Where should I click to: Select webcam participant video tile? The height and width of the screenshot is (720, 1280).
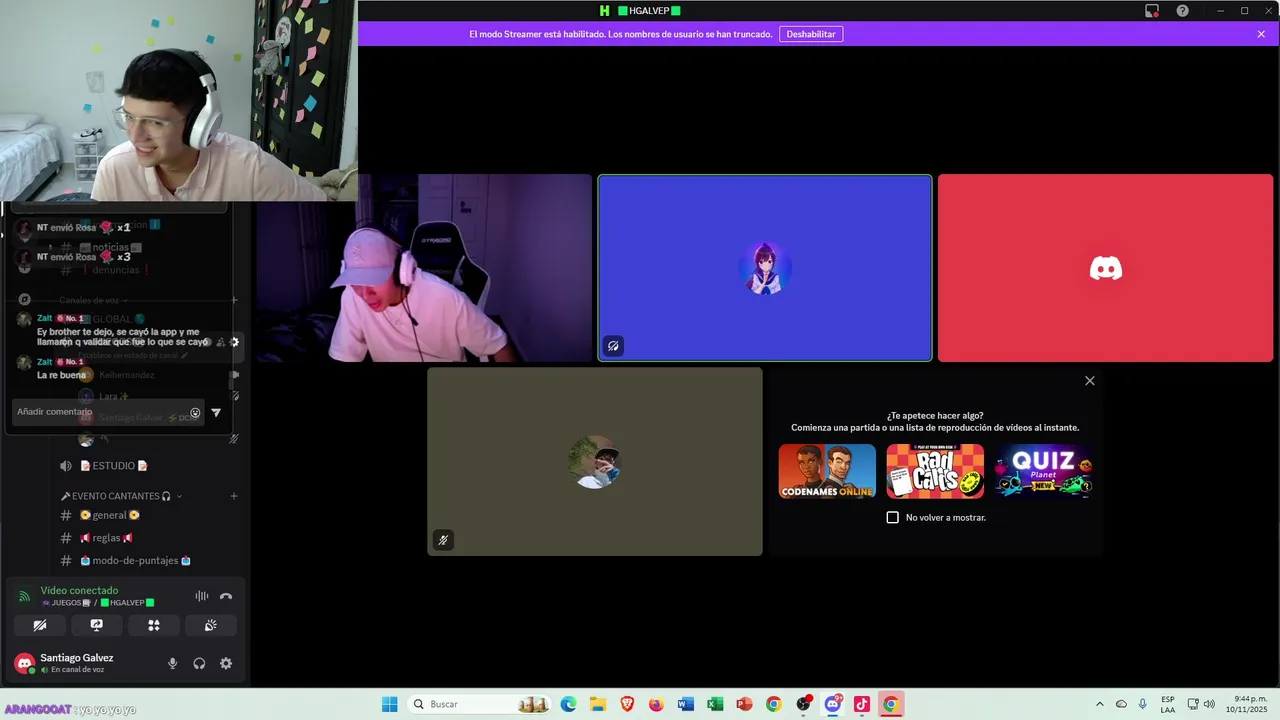424,268
